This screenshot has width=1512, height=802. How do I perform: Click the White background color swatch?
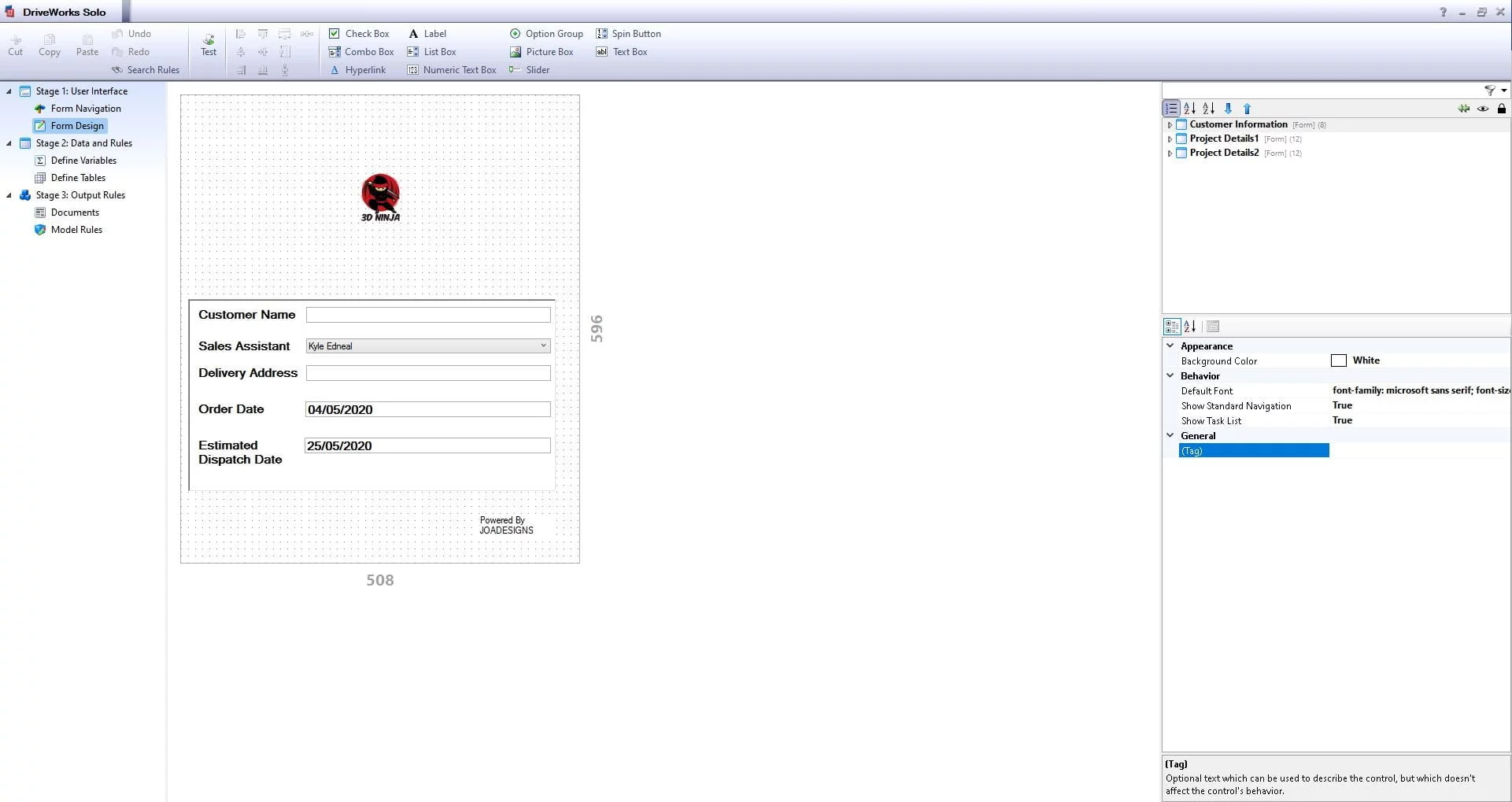(x=1338, y=360)
